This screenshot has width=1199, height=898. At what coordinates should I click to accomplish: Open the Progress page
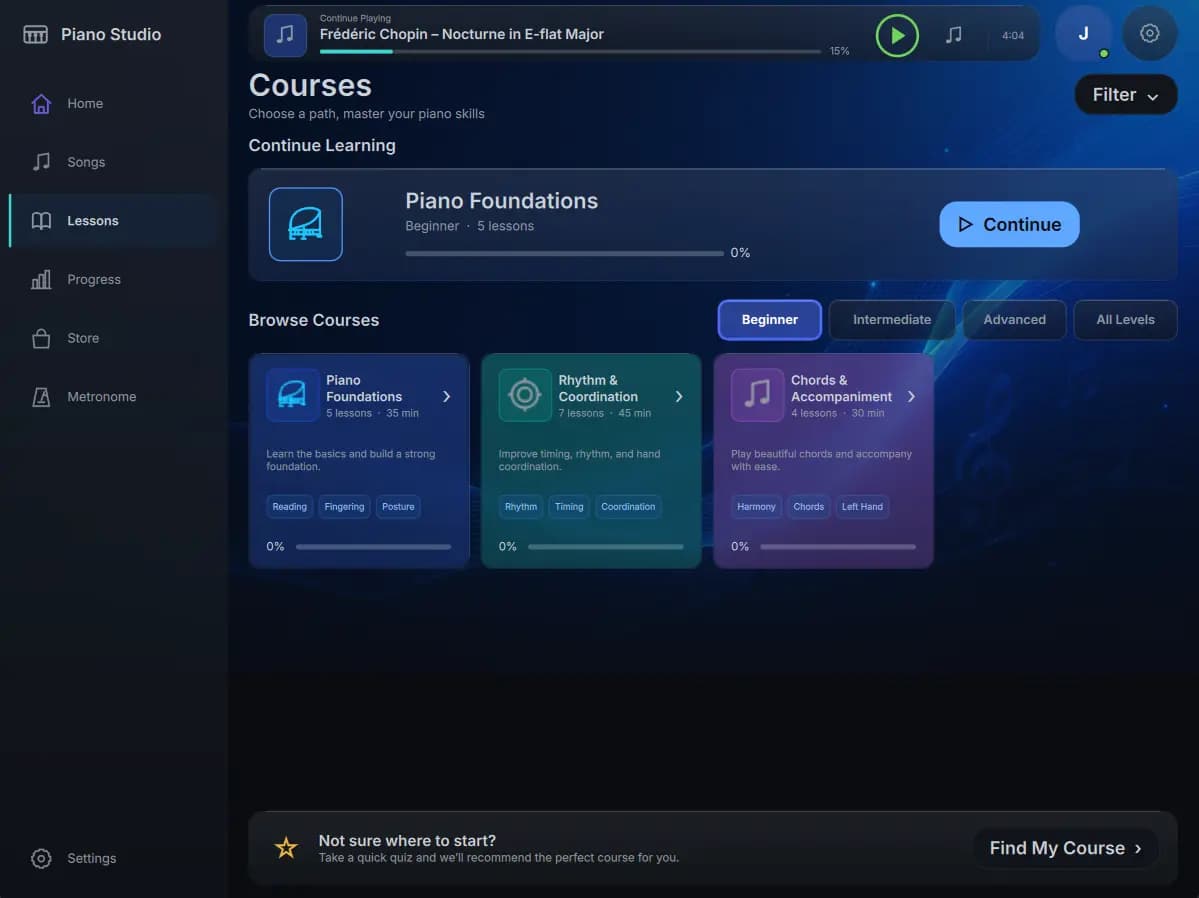[115, 279]
